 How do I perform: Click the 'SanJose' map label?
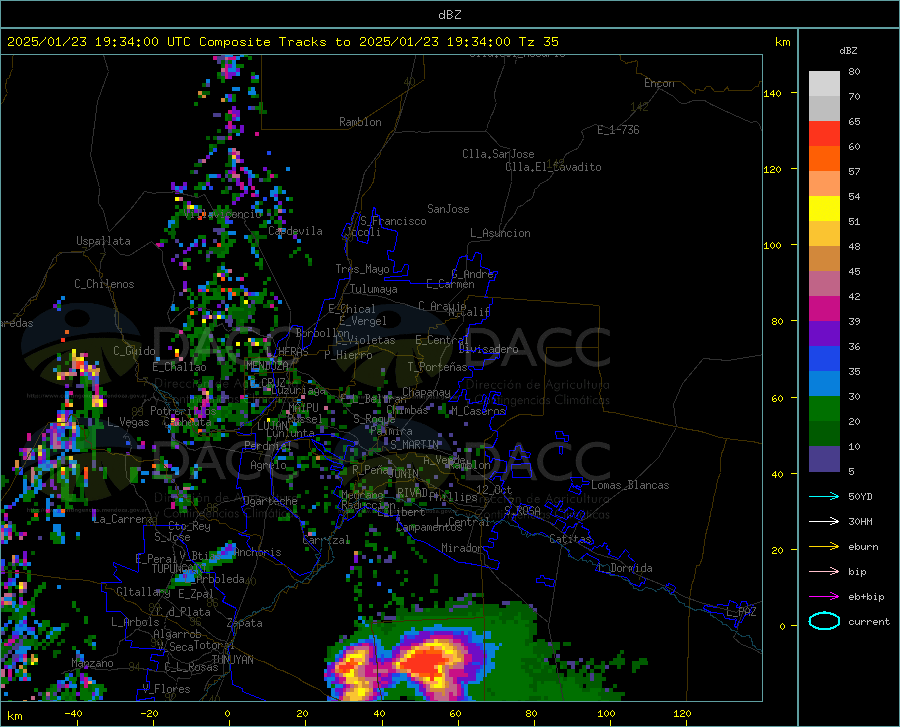(448, 209)
